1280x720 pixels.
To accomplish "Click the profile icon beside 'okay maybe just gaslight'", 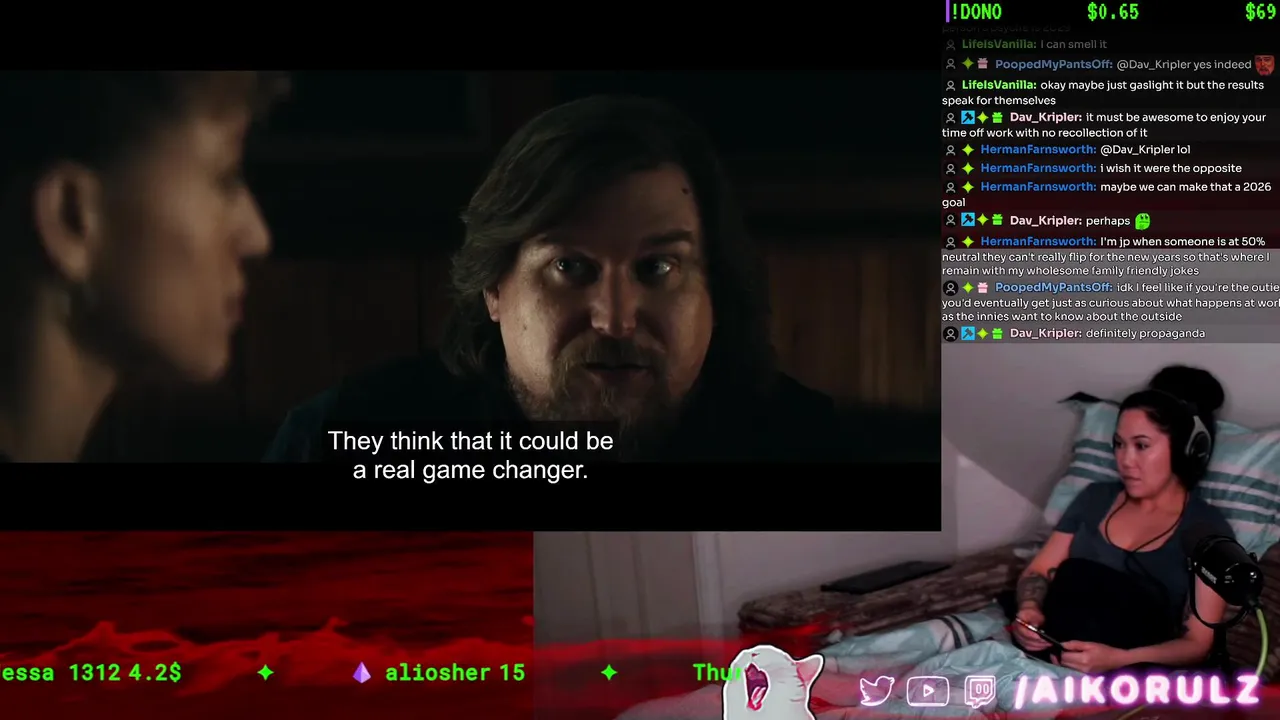I will [951, 86].
